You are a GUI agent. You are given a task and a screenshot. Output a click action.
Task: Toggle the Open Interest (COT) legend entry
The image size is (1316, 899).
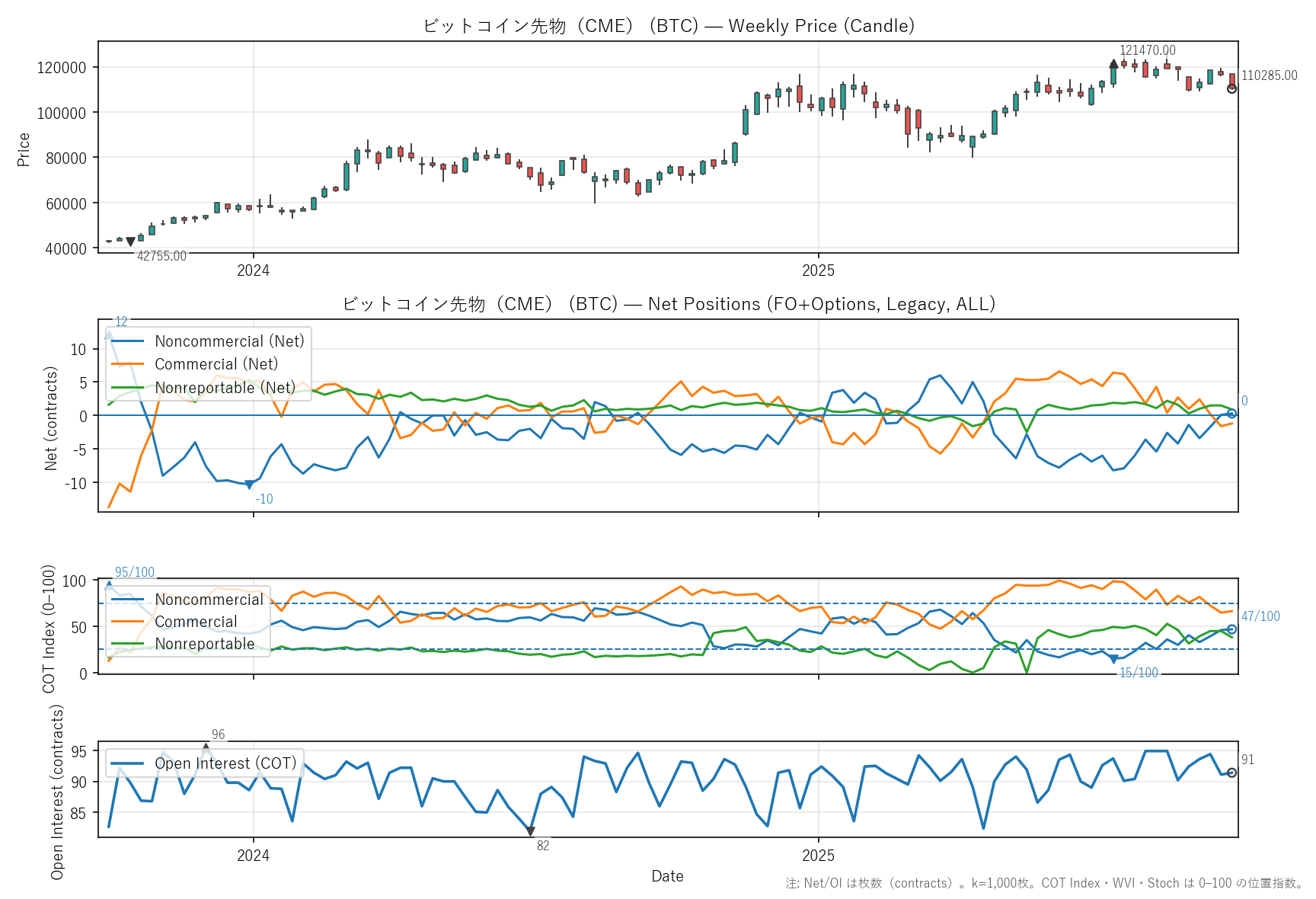point(225,763)
